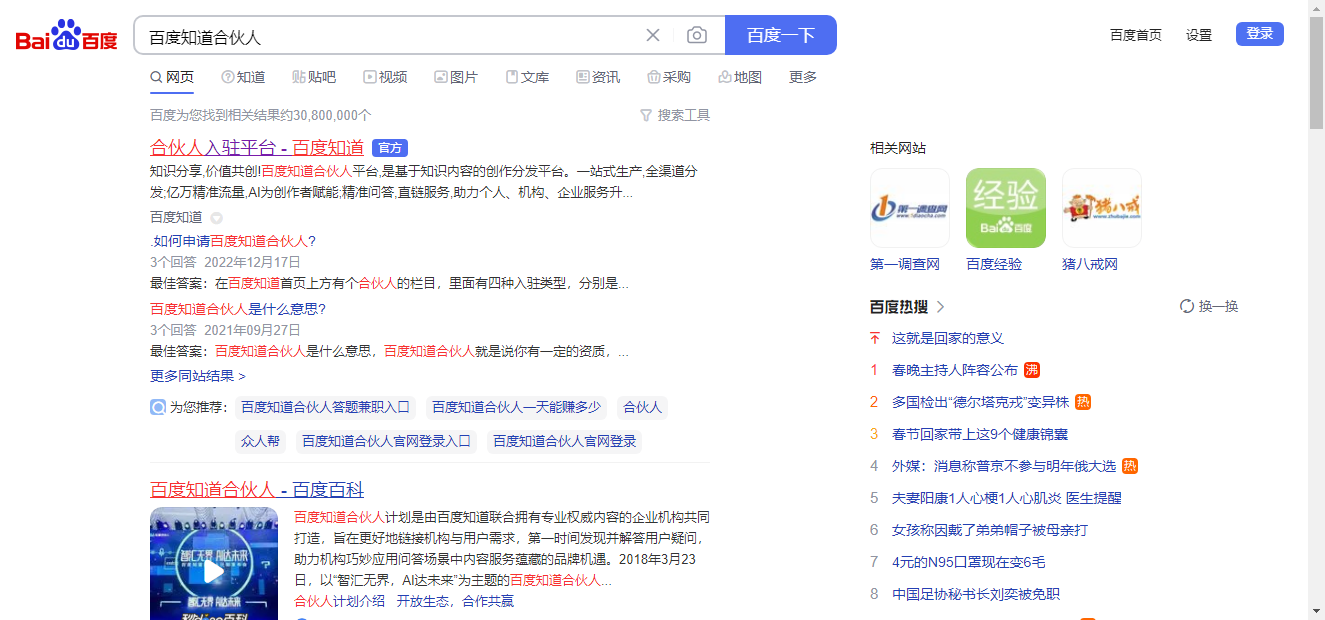
Task: Click 更多同站结果 > link
Action: click(x=198, y=376)
